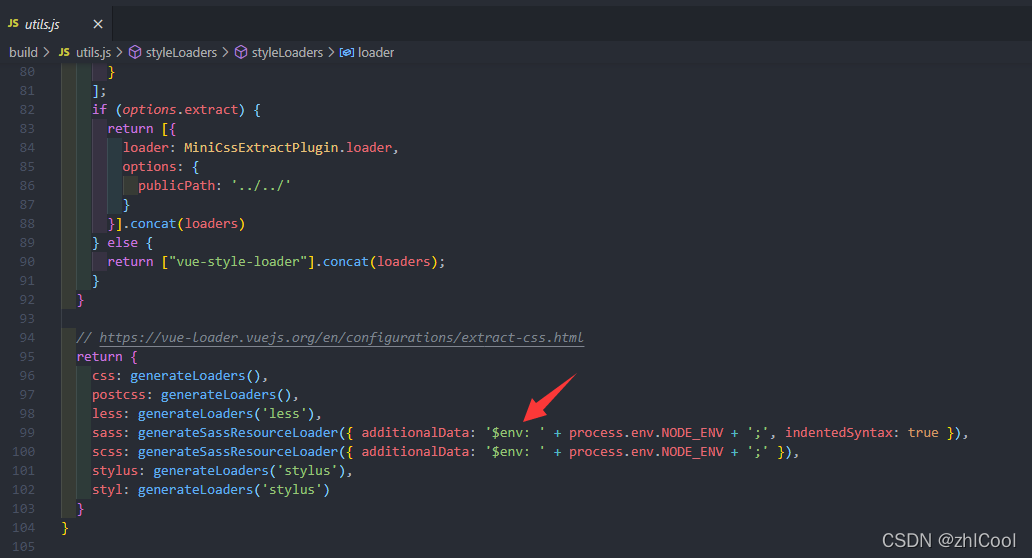1032x558 pixels.
Task: Click line number 99 in the gutter
Action: (x=27, y=433)
